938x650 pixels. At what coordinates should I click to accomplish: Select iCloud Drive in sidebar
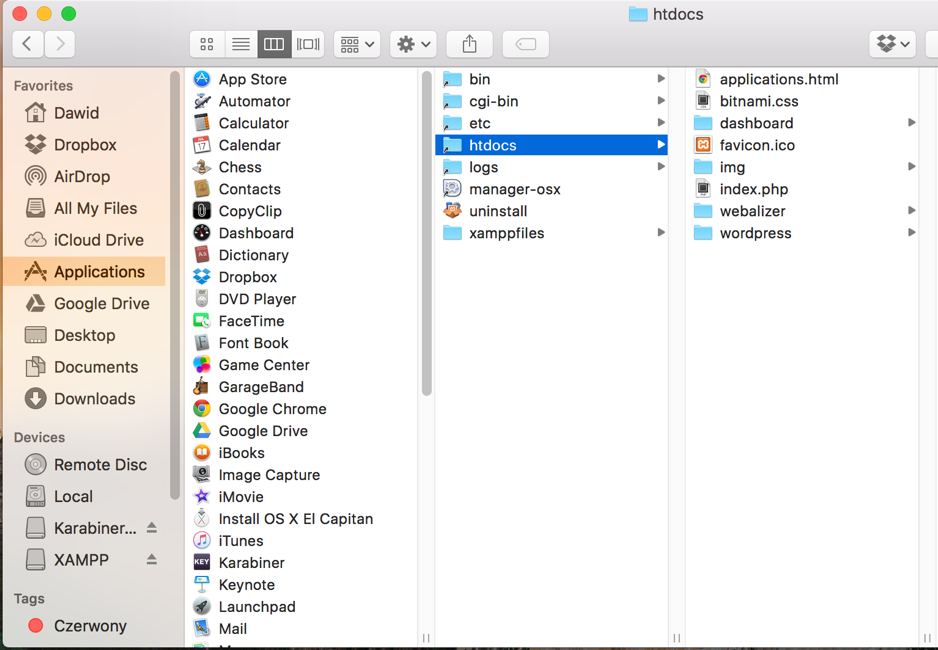point(98,240)
